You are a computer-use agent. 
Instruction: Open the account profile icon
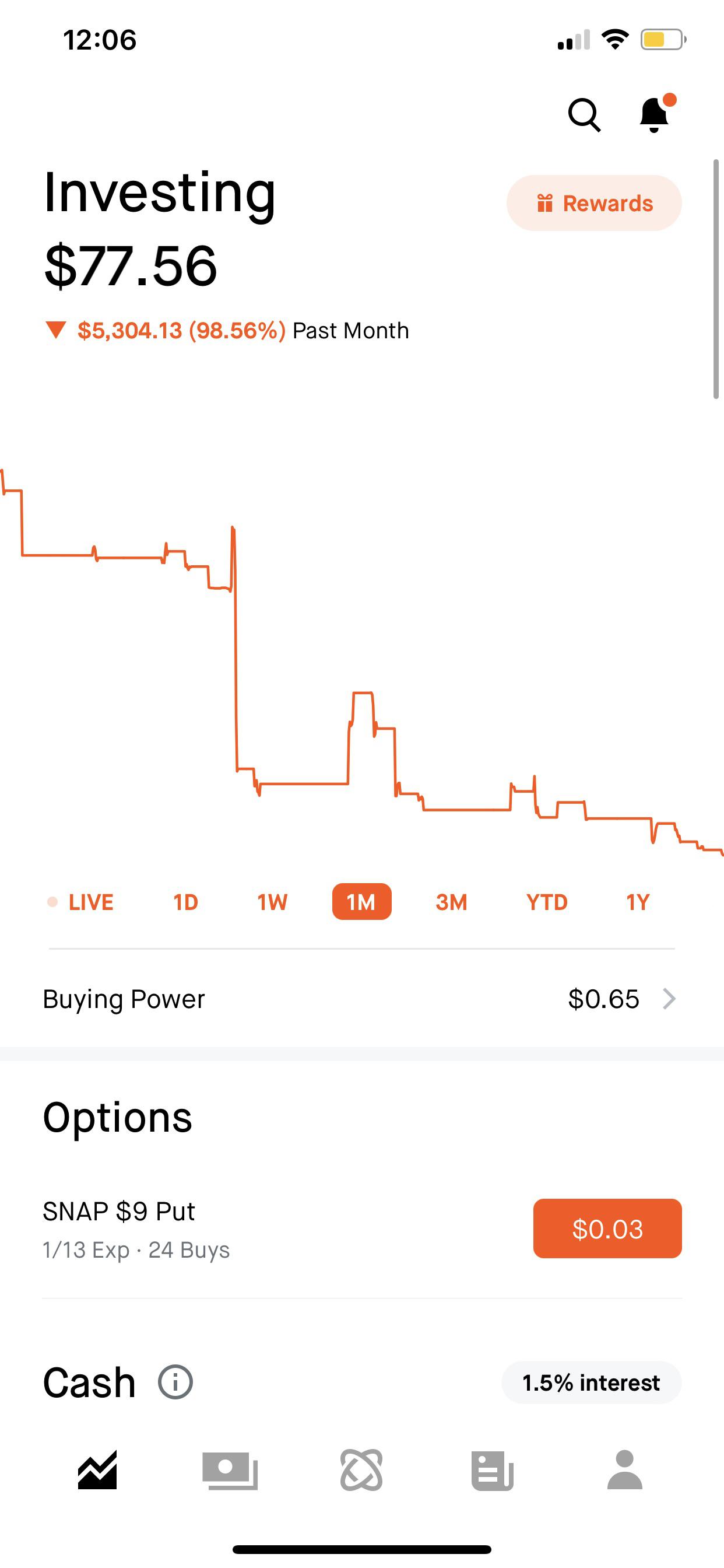click(625, 1470)
